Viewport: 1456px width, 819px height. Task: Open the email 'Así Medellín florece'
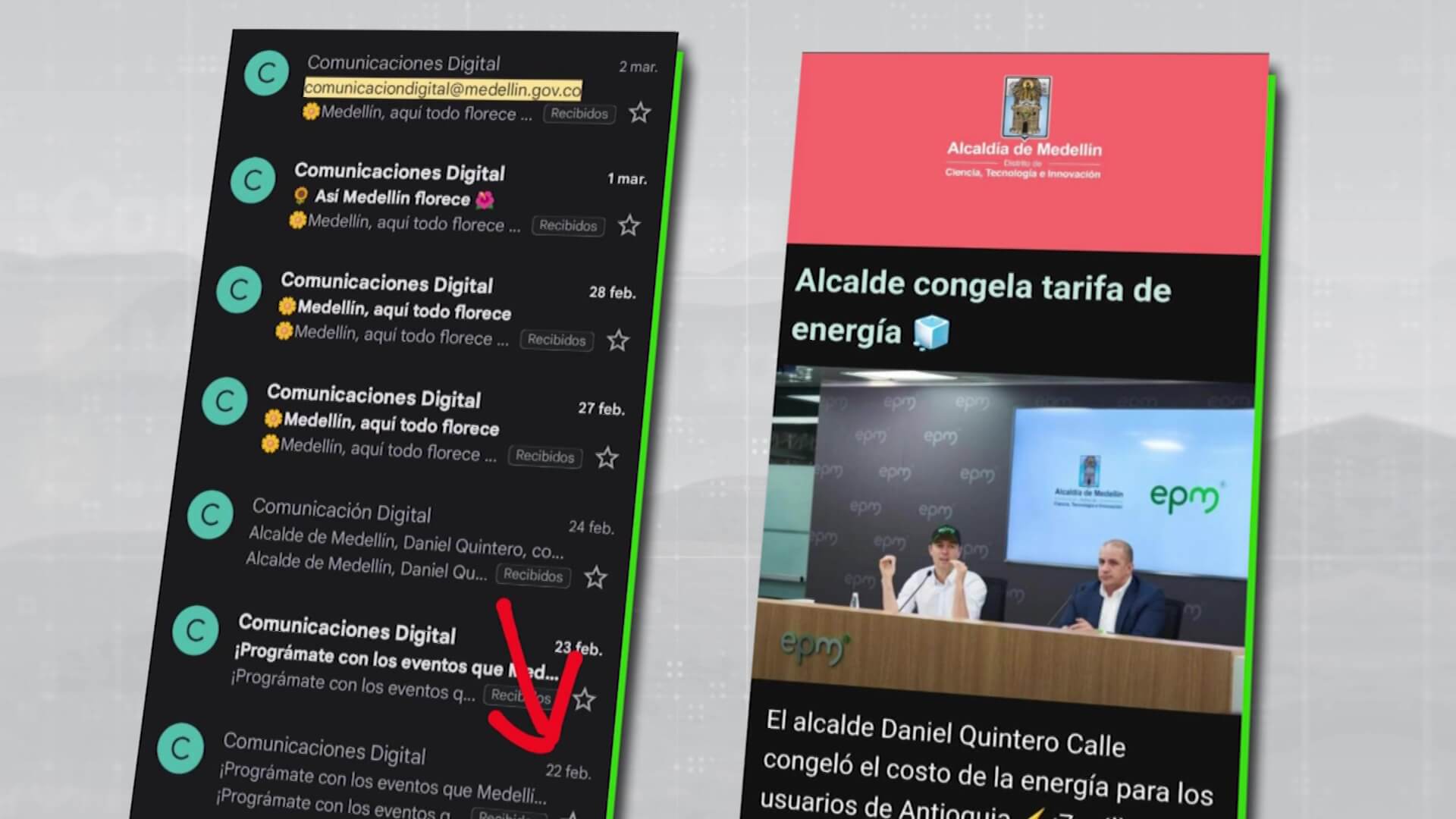[x=394, y=198]
